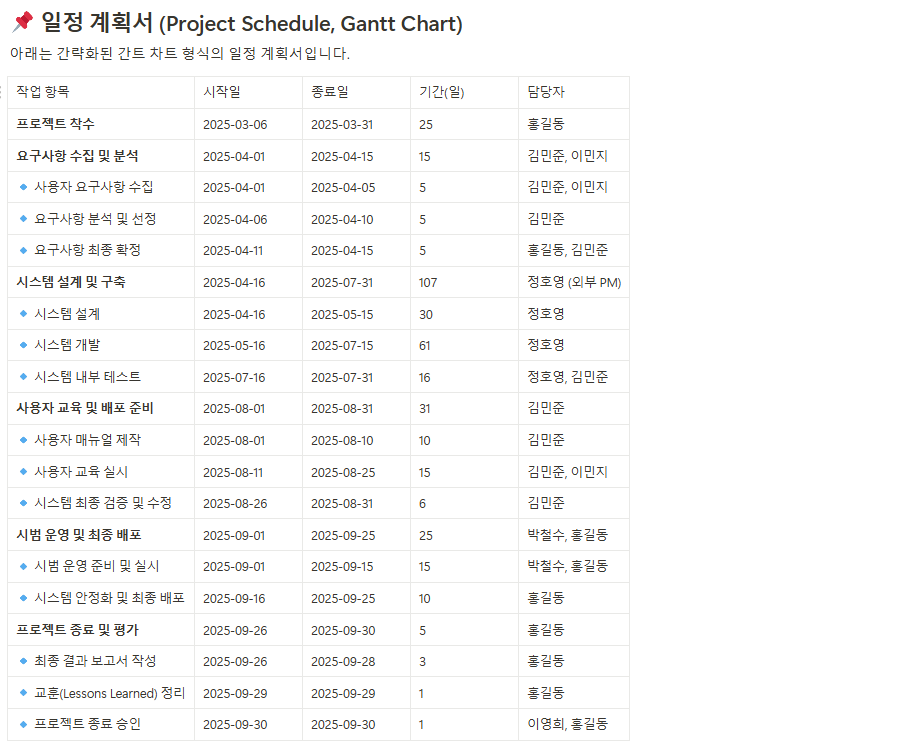Viewport: 915px width, 751px height.
Task: Click the end date '2025-07-15'
Action: [x=342, y=345]
